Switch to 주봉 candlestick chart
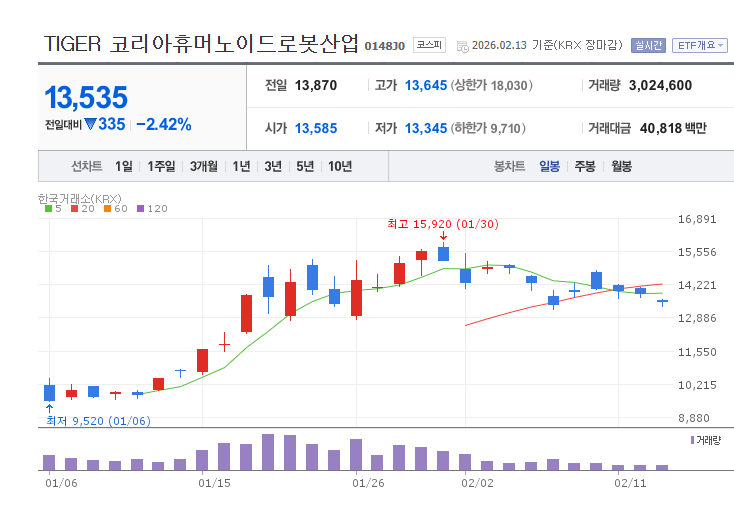The image size is (734, 514). click(585, 166)
